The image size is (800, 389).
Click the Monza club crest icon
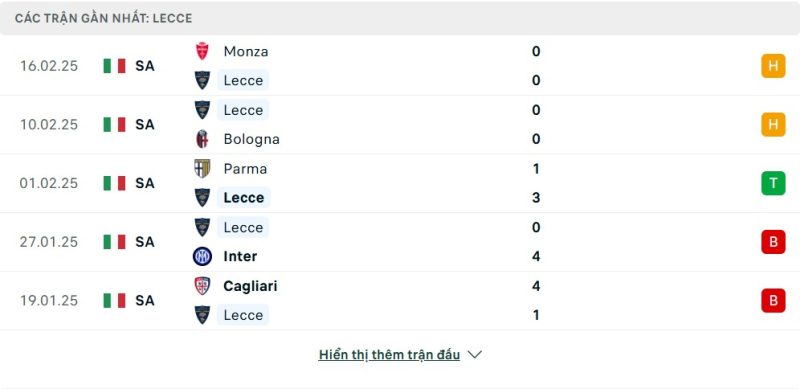coord(202,51)
